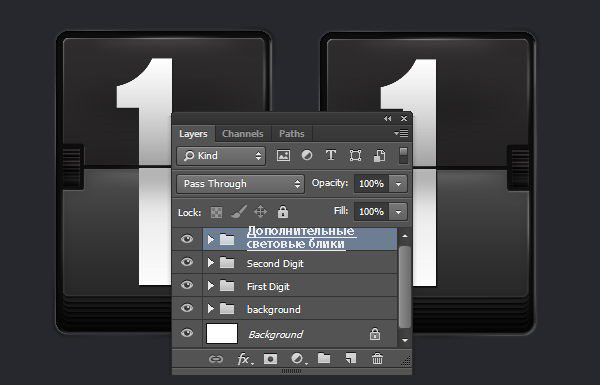Image resolution: width=600 pixels, height=385 pixels.
Task: Select the italic Background layer name
Action: coord(276,334)
